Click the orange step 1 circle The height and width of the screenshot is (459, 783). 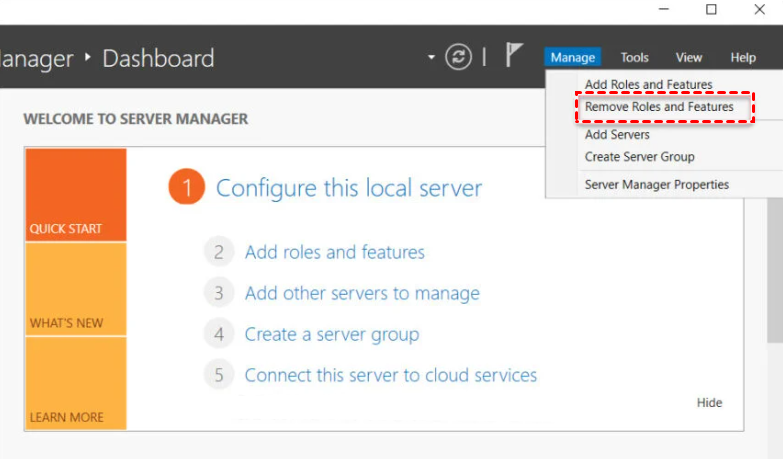point(186,188)
